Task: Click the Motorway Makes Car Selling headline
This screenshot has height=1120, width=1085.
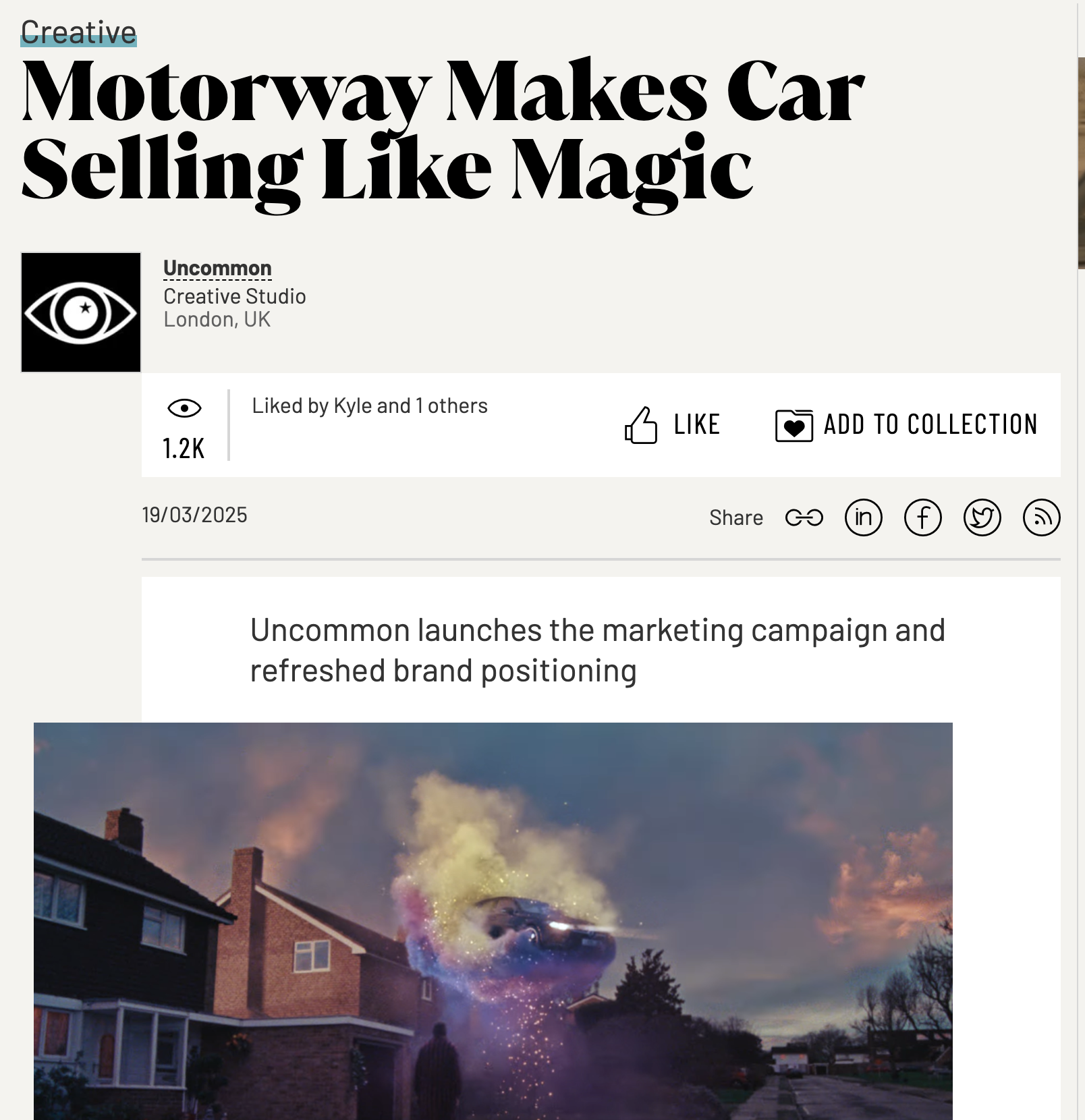Action: (x=443, y=132)
